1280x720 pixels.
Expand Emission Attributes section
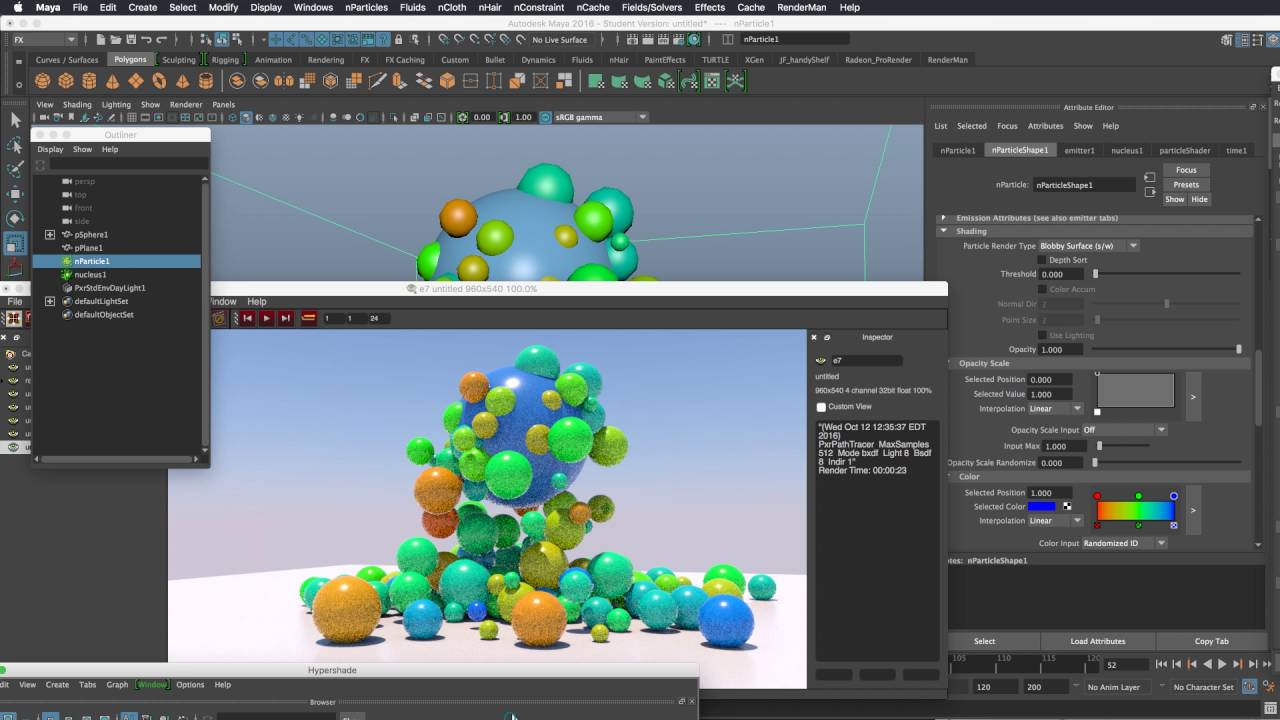click(x=943, y=218)
